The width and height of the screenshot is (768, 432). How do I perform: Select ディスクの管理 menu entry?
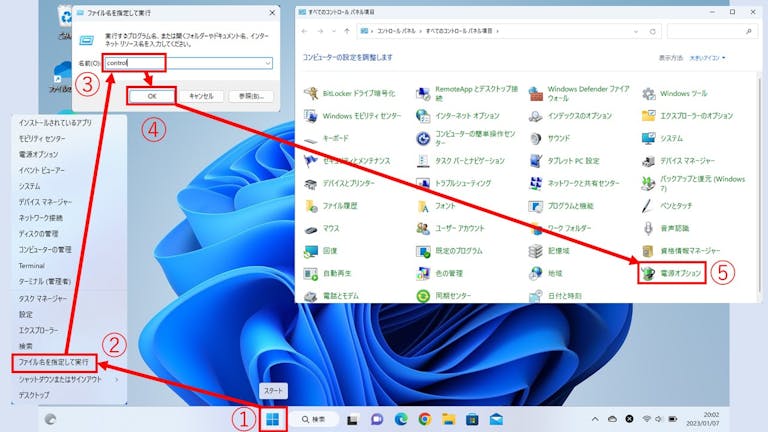click(x=38, y=234)
